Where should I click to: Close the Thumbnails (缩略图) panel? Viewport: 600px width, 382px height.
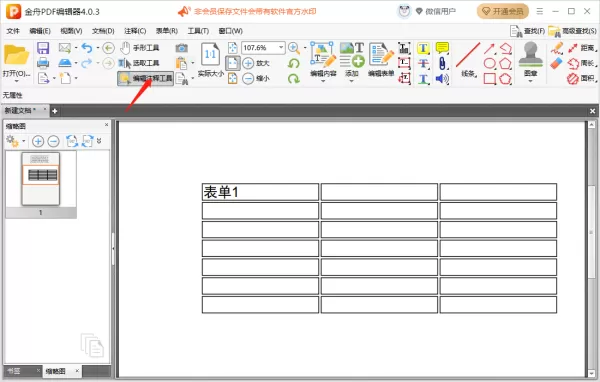pyautogui.click(x=106, y=125)
